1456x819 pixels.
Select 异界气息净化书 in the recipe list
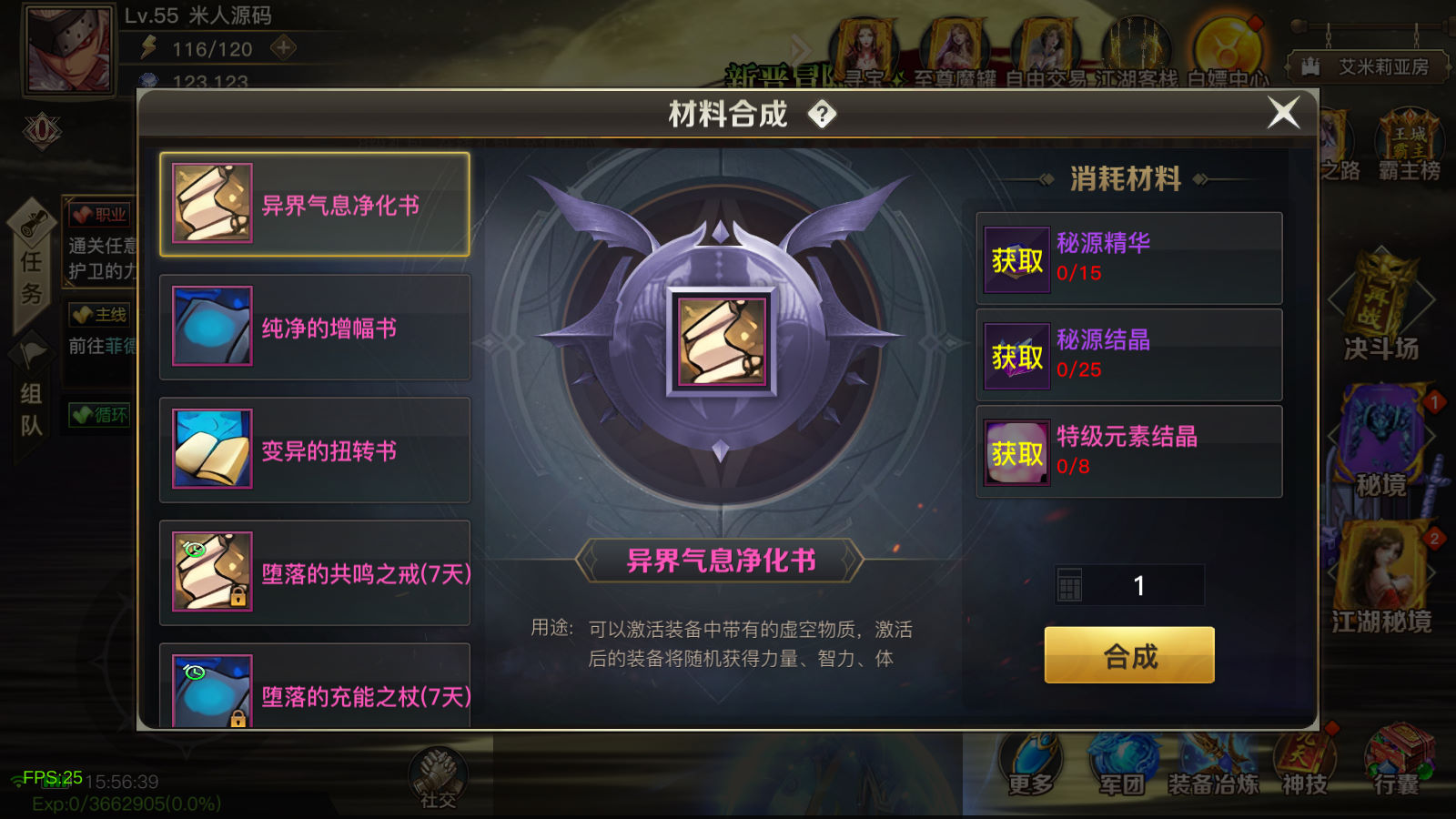315,204
